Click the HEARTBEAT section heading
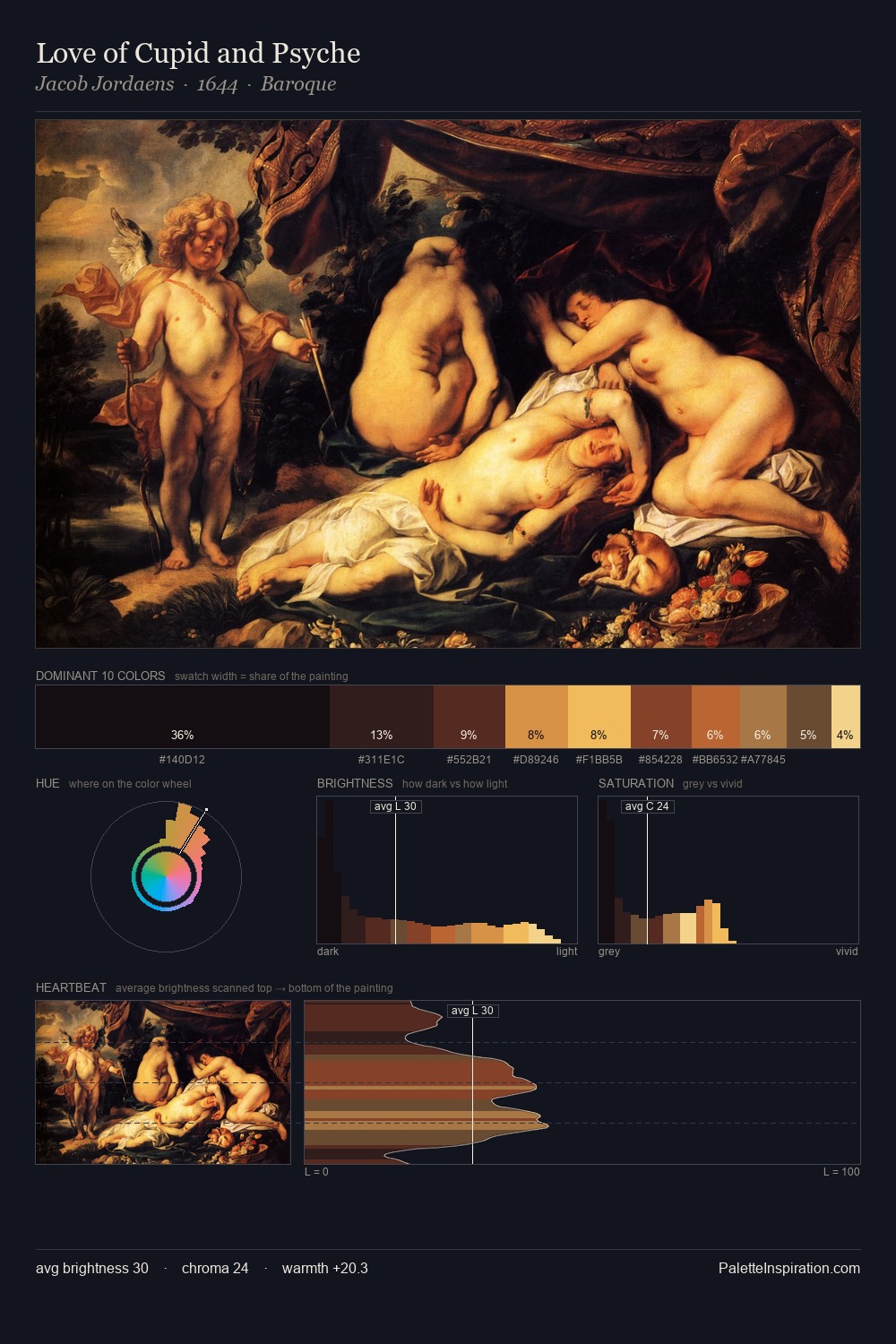The width and height of the screenshot is (896, 1344). pos(71,987)
